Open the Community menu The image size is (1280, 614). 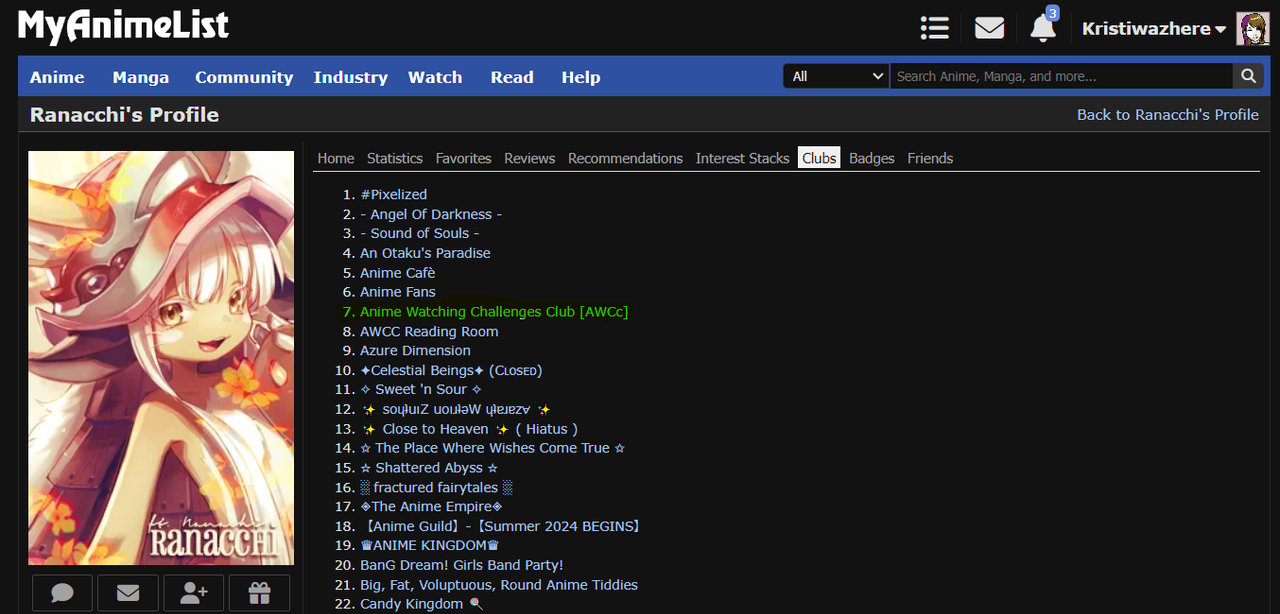coord(244,77)
